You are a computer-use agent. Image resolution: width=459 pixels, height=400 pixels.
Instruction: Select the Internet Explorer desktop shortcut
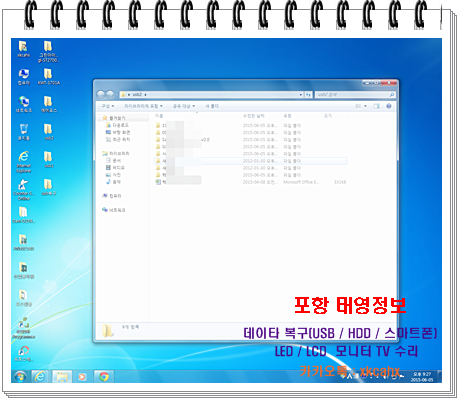point(24,162)
